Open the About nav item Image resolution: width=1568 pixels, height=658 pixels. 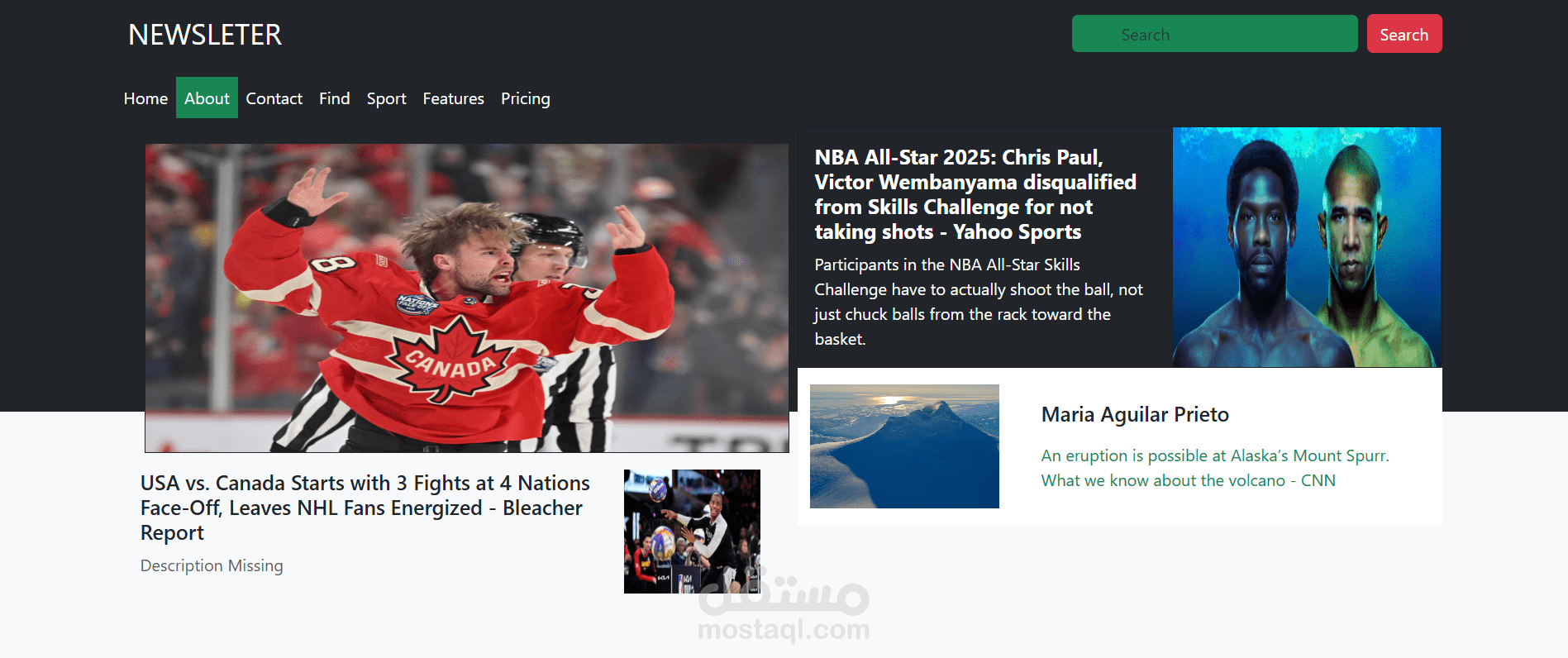tap(207, 98)
